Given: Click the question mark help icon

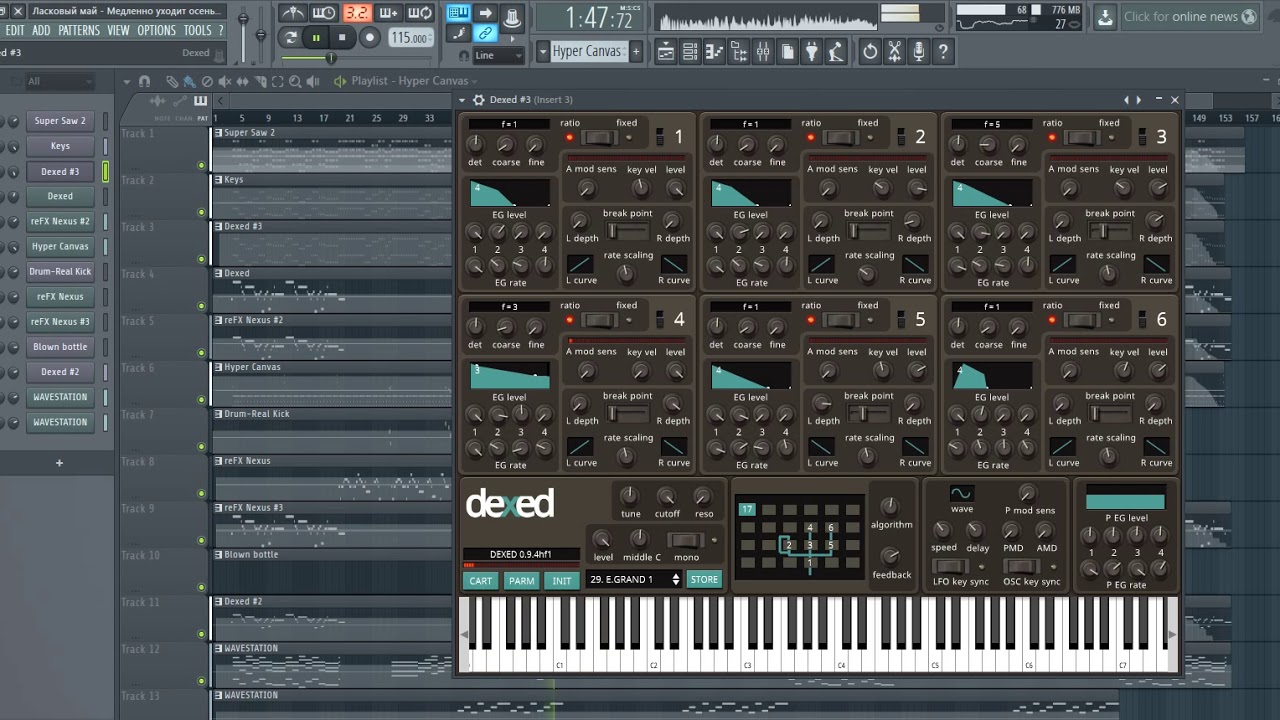Looking at the screenshot, I should click(x=943, y=51).
